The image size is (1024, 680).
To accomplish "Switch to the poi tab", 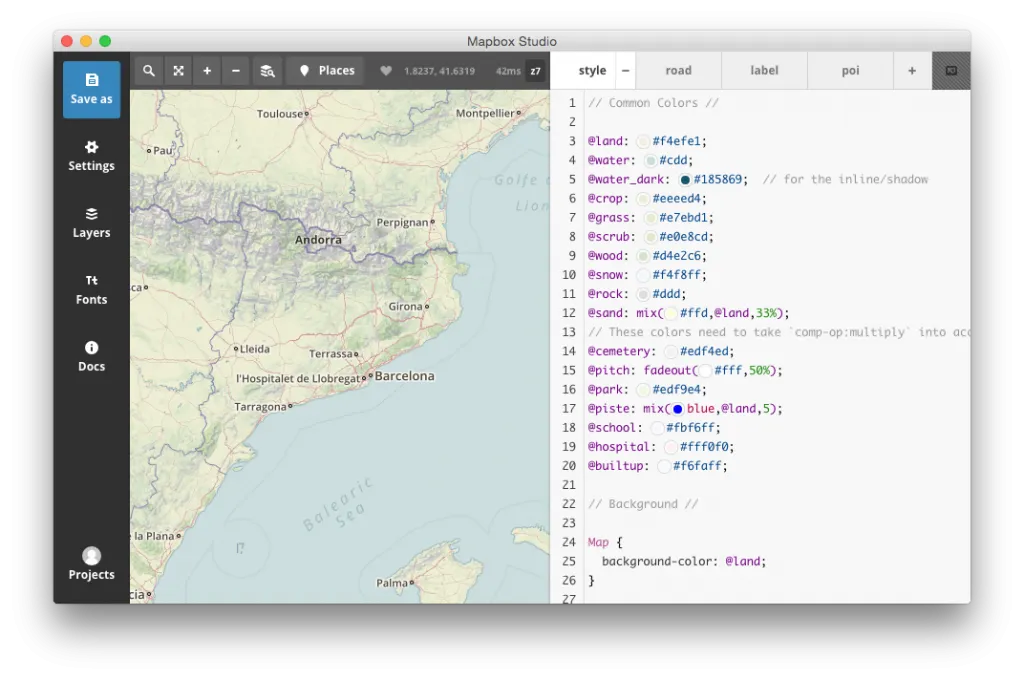I will click(x=850, y=71).
